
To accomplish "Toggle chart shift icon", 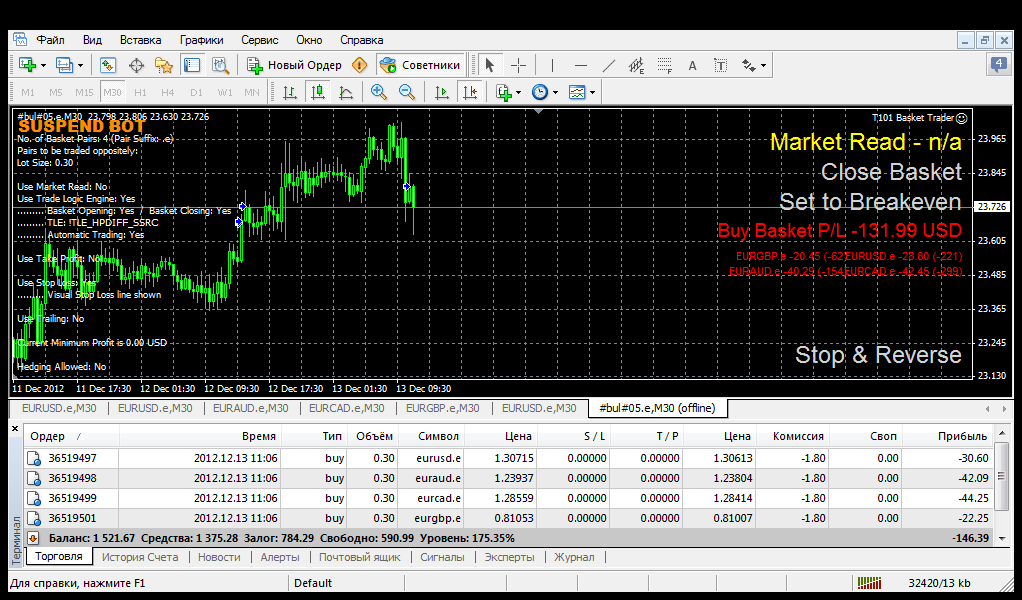I will pos(470,93).
